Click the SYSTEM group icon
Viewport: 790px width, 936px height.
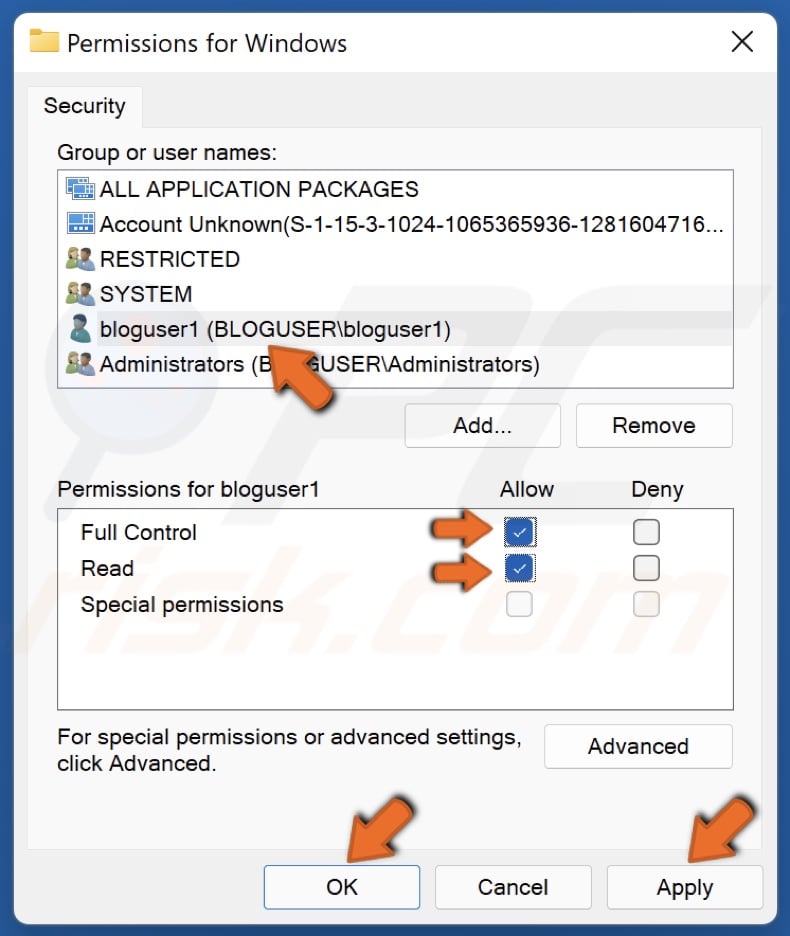[x=78, y=294]
